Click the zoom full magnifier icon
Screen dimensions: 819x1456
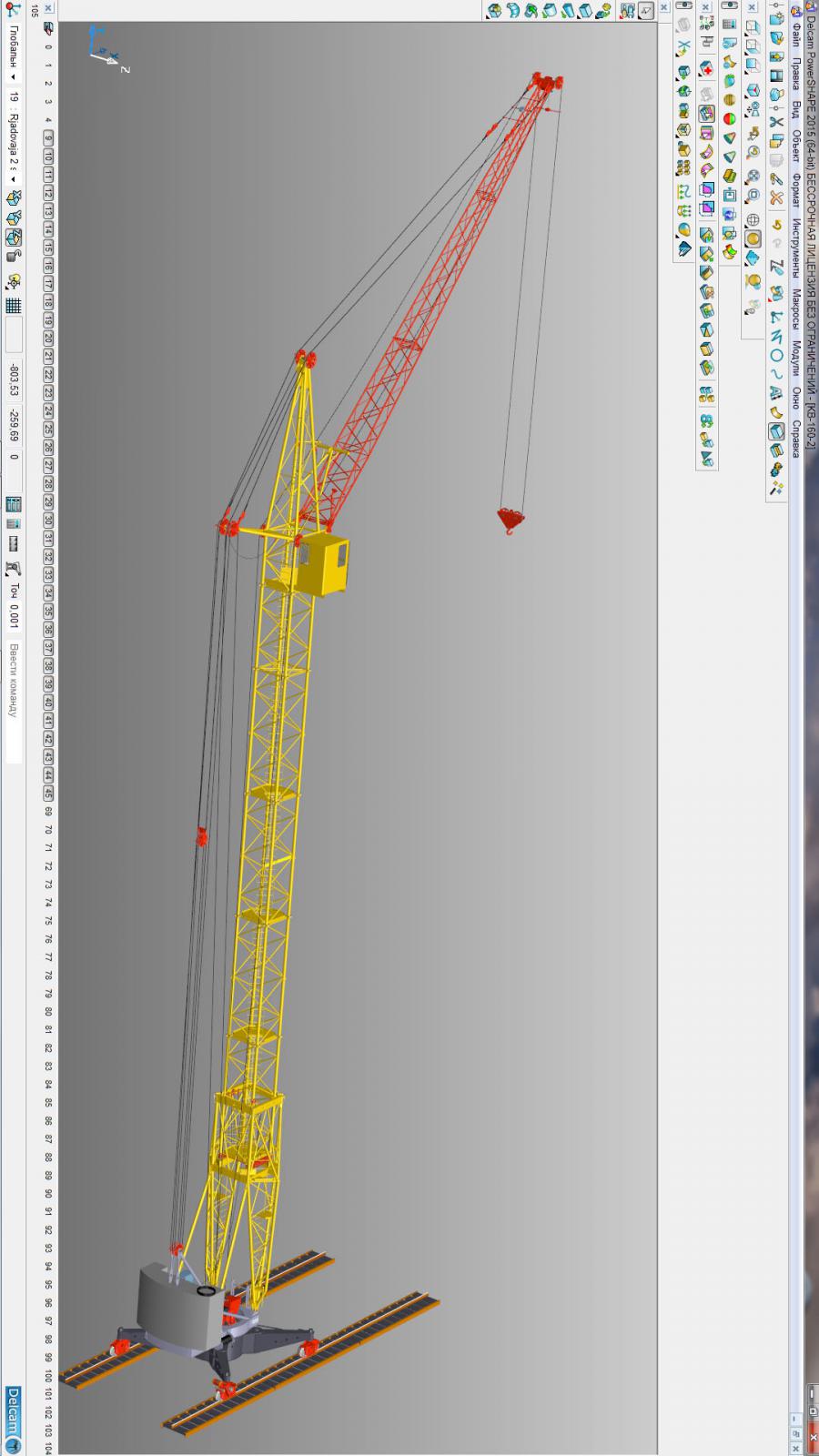click(753, 177)
